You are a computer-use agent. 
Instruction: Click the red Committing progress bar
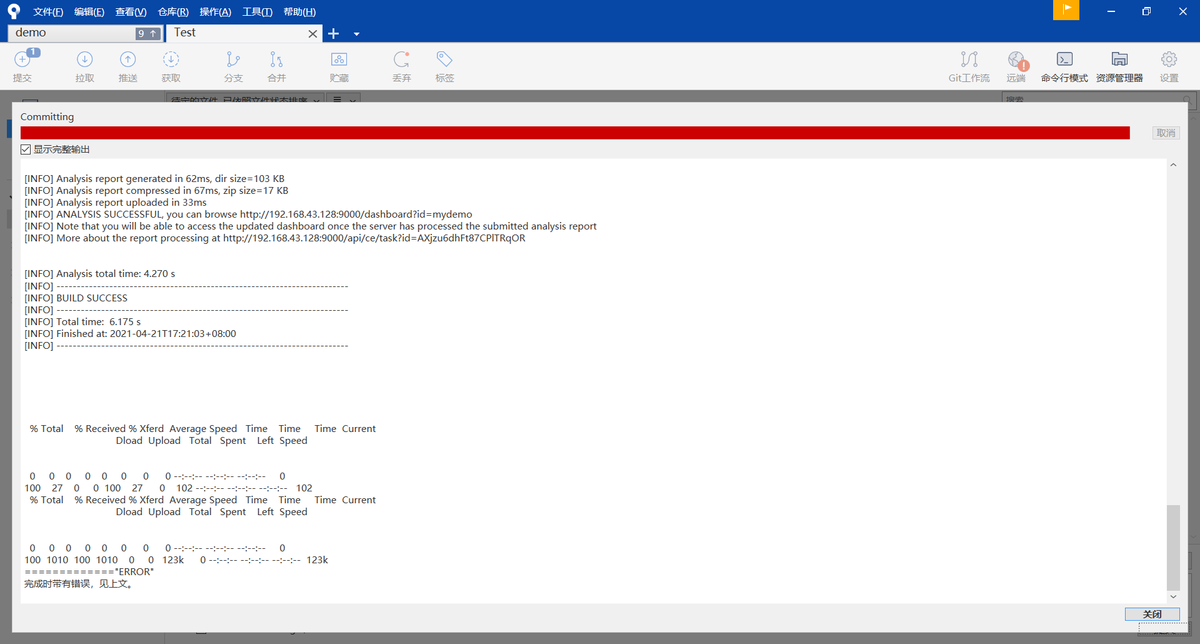tap(575, 133)
